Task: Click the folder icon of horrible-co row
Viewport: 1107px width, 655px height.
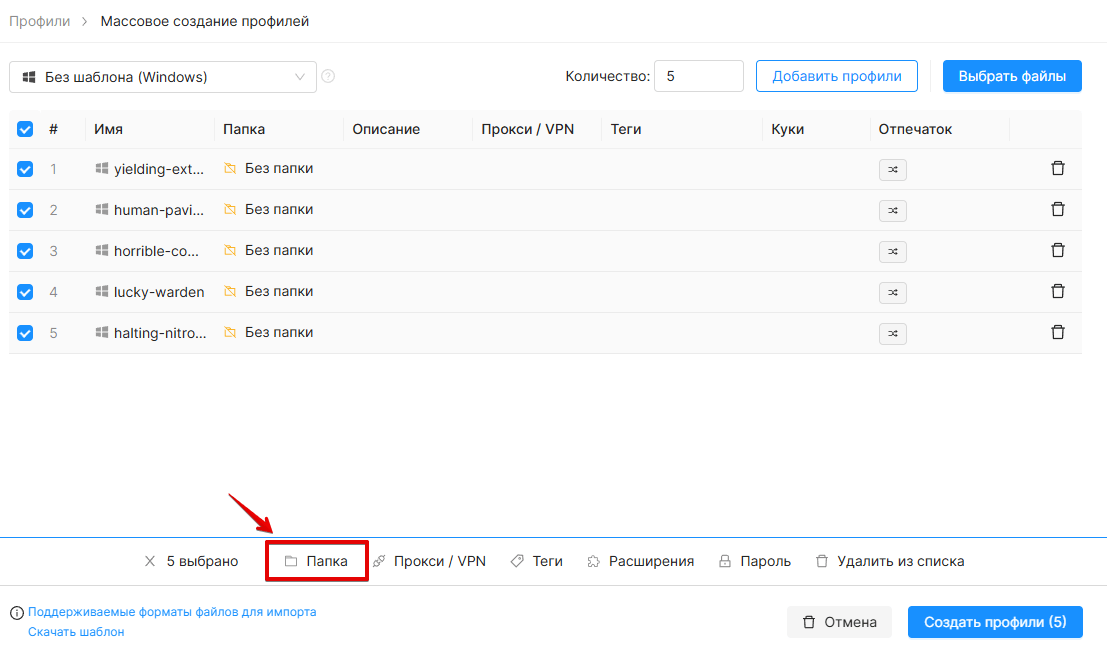Action: 230,250
